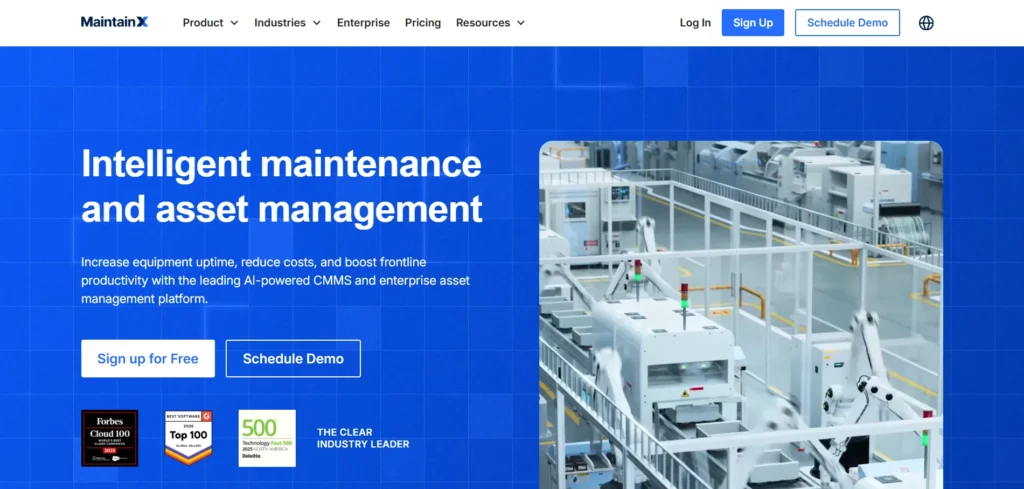Expand the Product menu chevron

234,23
